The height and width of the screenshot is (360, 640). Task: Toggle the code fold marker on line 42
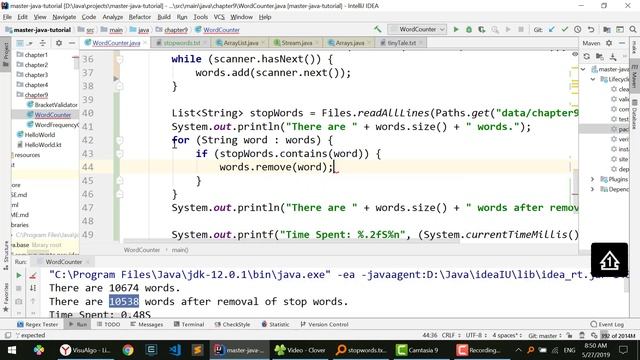coord(119,140)
